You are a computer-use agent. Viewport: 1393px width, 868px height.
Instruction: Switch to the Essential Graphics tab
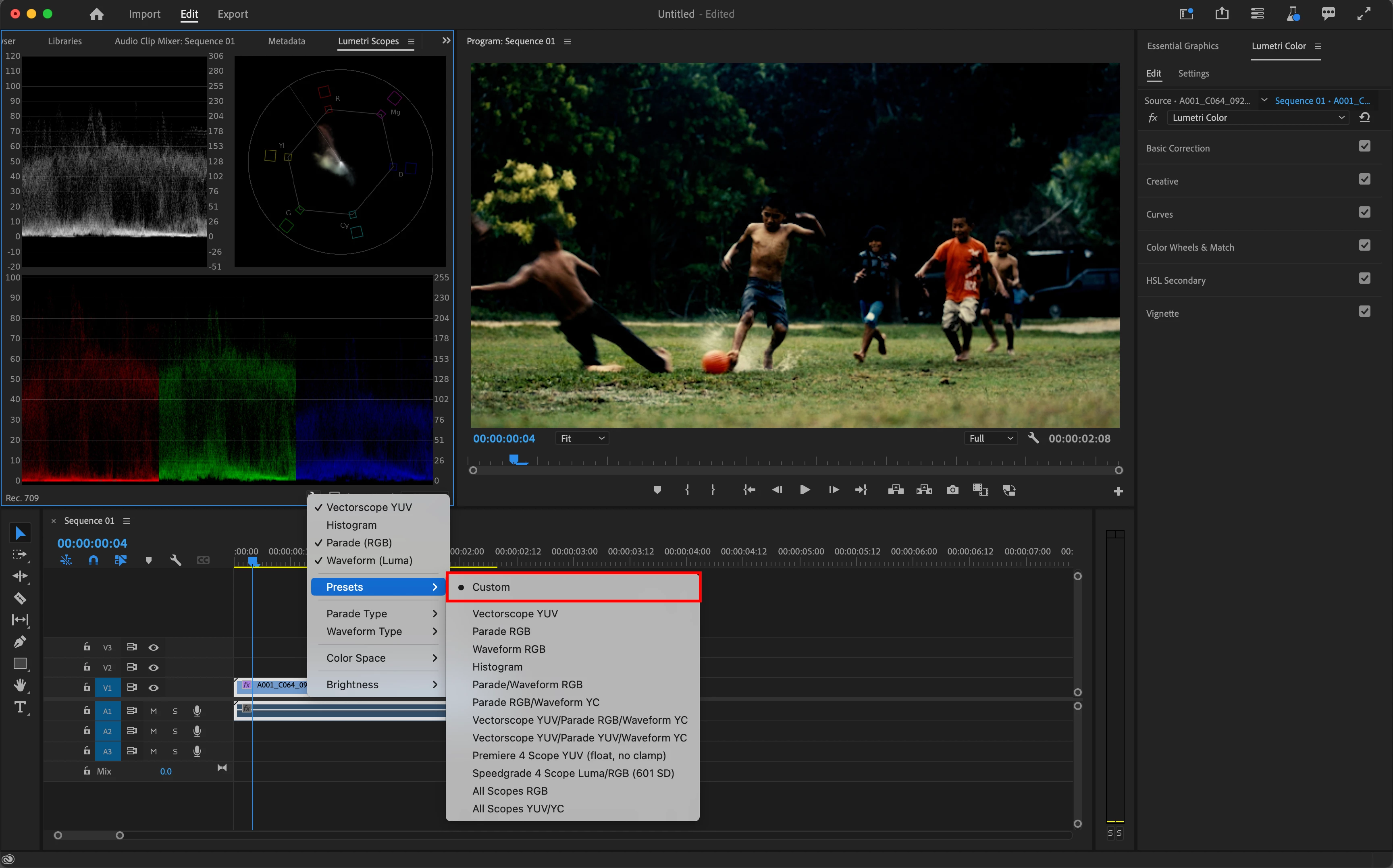(x=1182, y=46)
